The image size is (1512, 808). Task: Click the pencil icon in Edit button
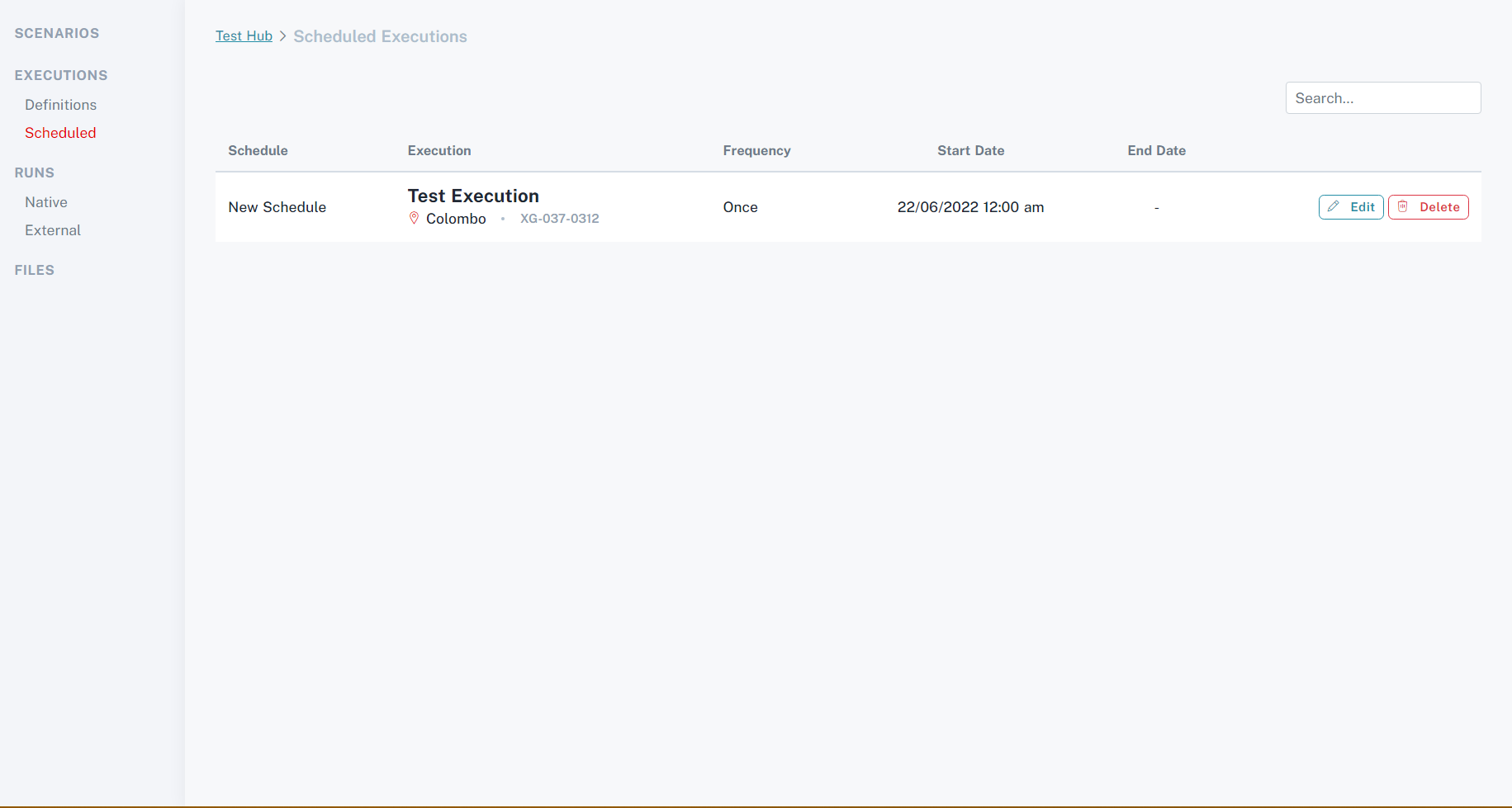[x=1333, y=207]
